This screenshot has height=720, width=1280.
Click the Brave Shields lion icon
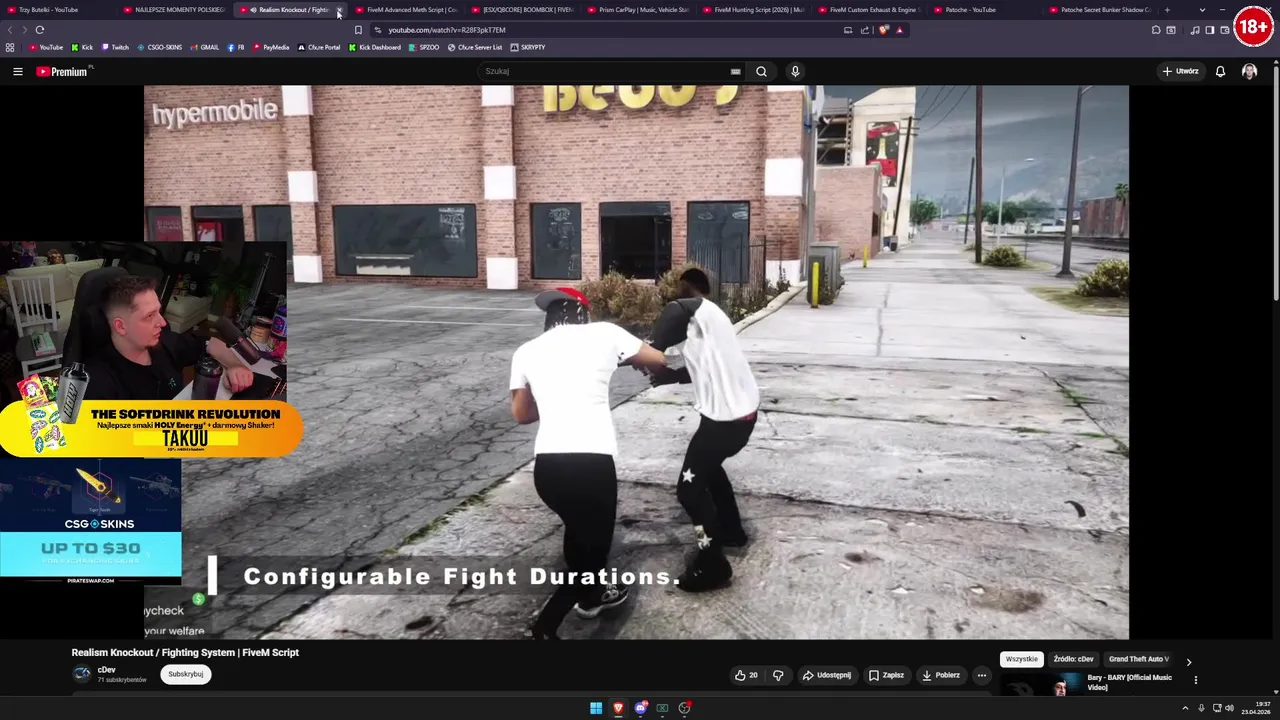(883, 30)
